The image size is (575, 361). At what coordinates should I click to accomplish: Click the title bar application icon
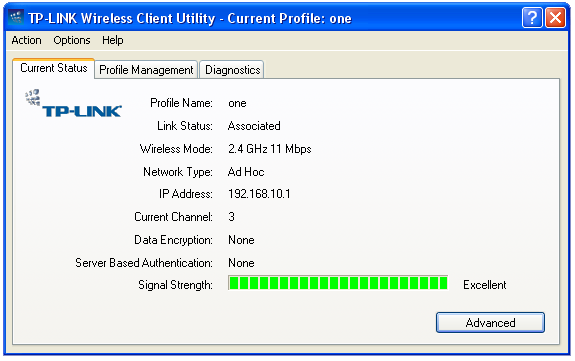click(16, 17)
